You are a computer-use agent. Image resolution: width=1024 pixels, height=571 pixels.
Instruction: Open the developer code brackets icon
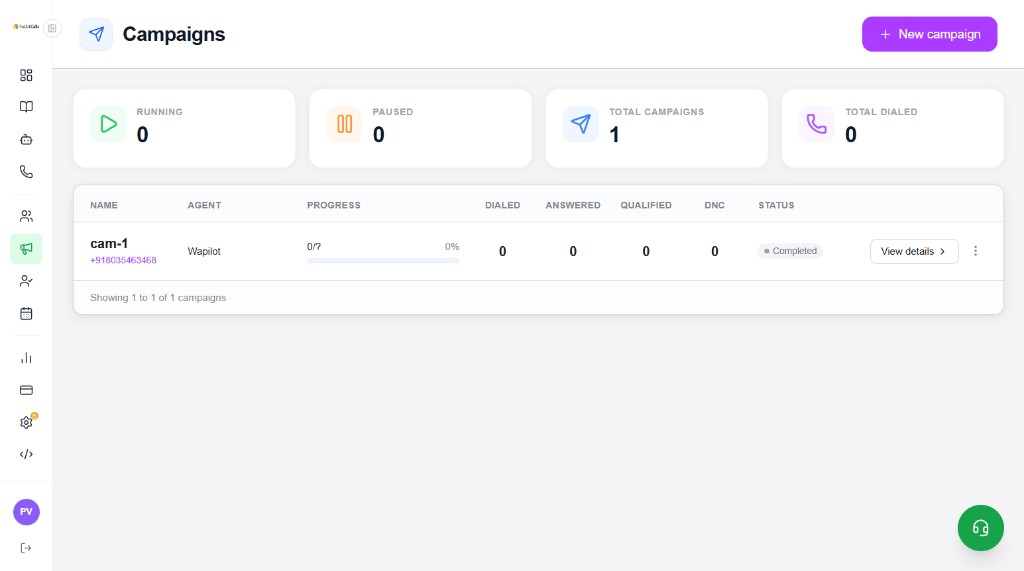pyautogui.click(x=26, y=454)
